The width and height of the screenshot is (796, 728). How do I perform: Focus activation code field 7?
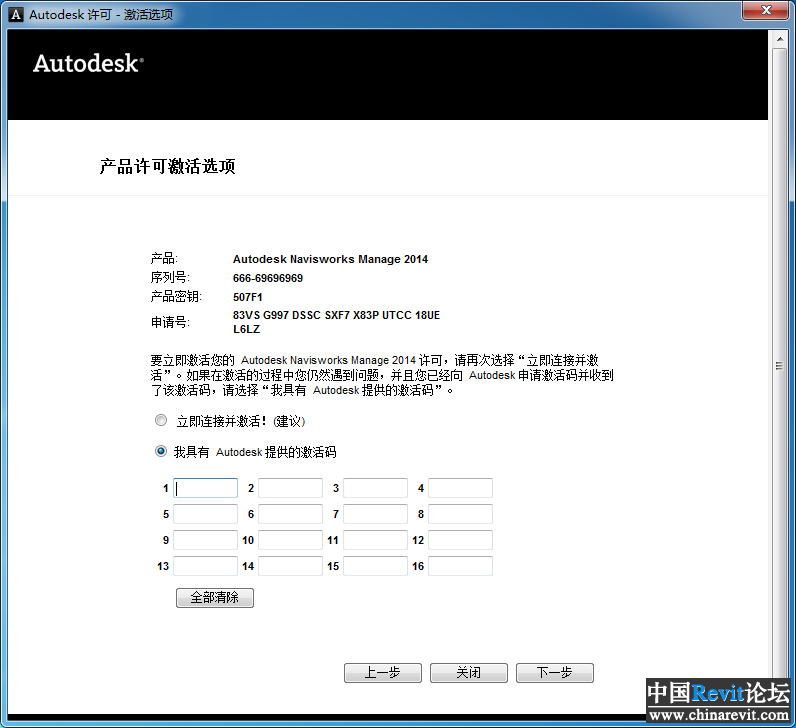375,514
